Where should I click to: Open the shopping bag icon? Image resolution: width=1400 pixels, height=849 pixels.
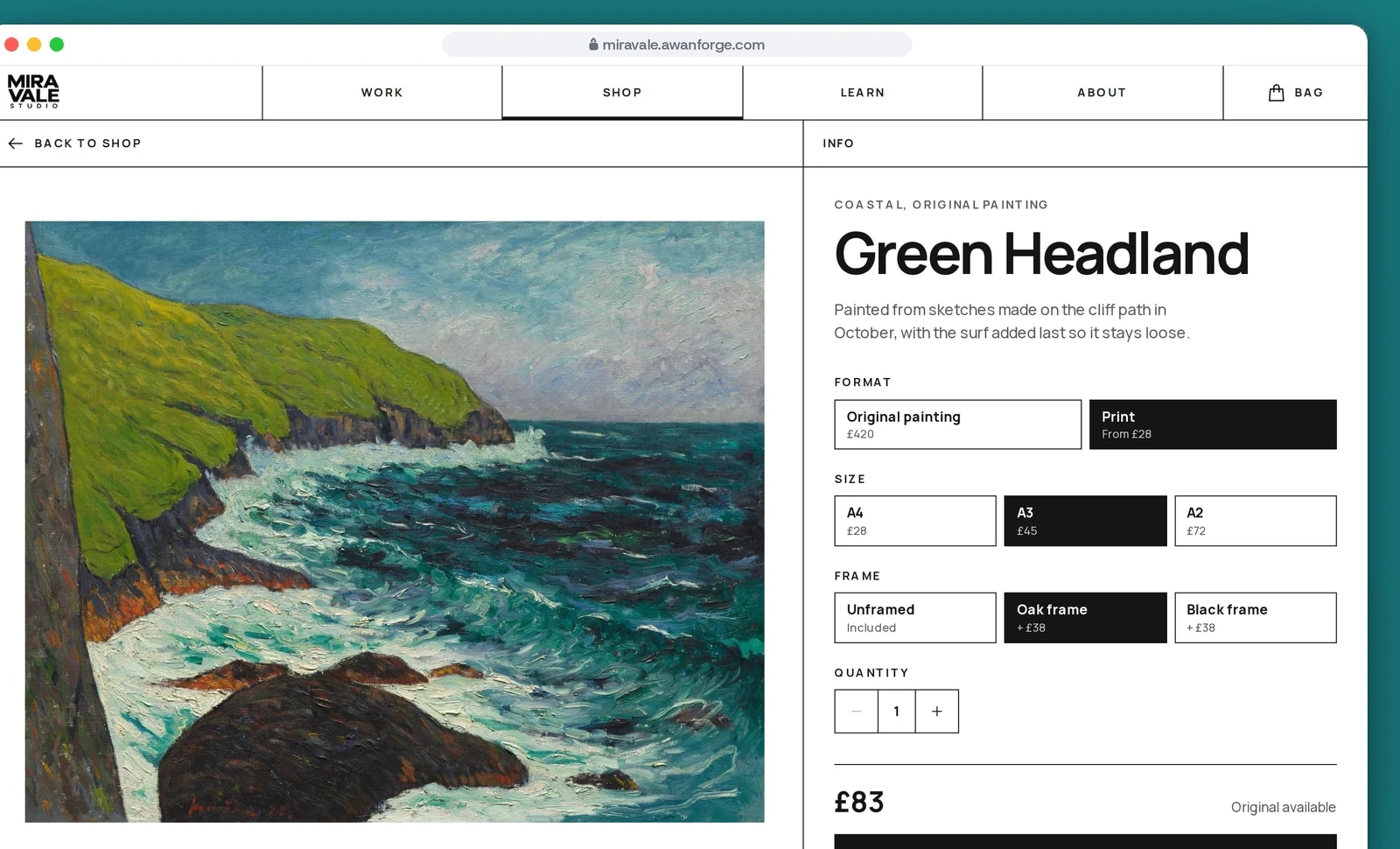(1276, 92)
